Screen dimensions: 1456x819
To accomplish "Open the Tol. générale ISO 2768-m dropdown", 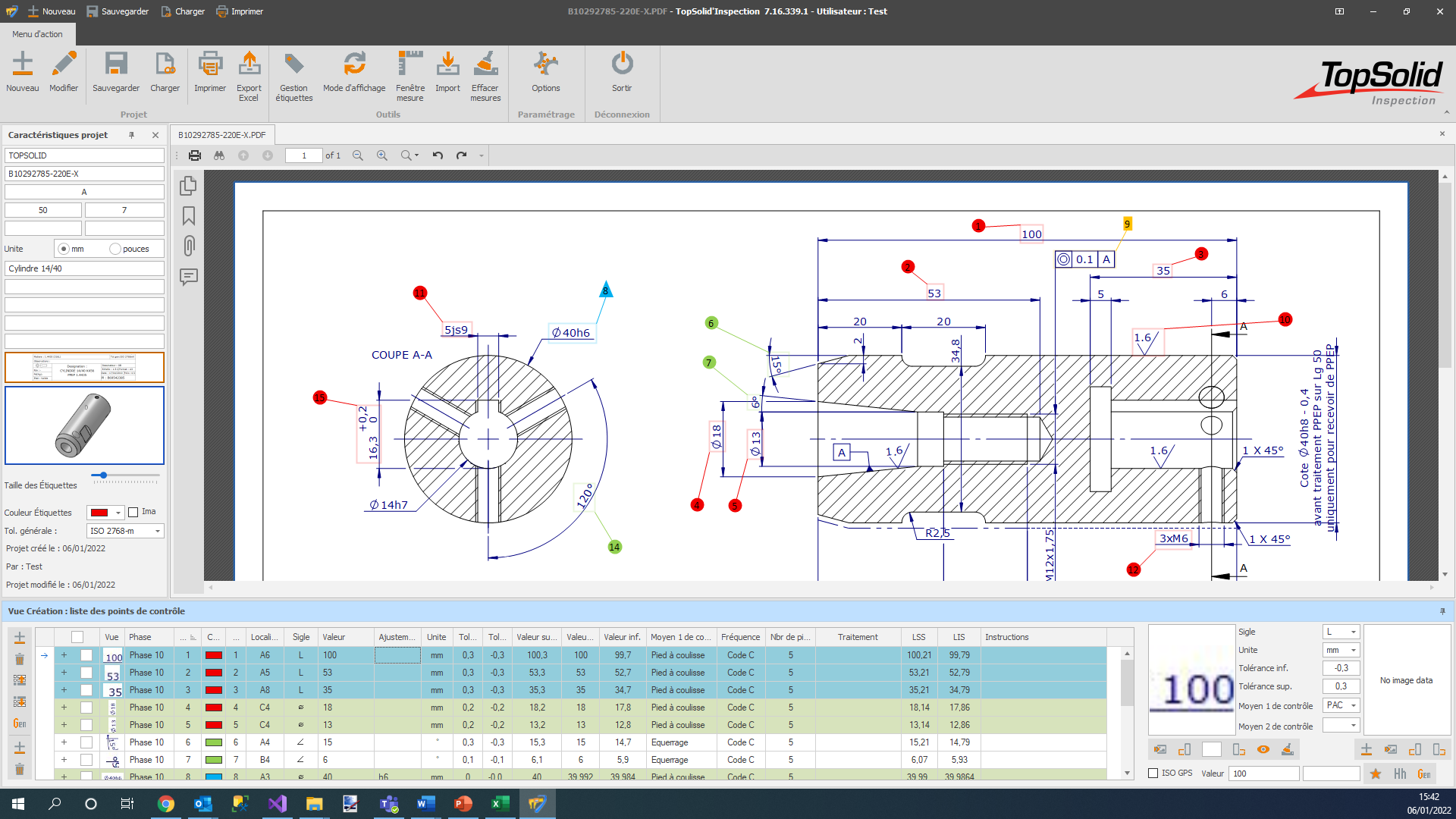I will (x=158, y=531).
